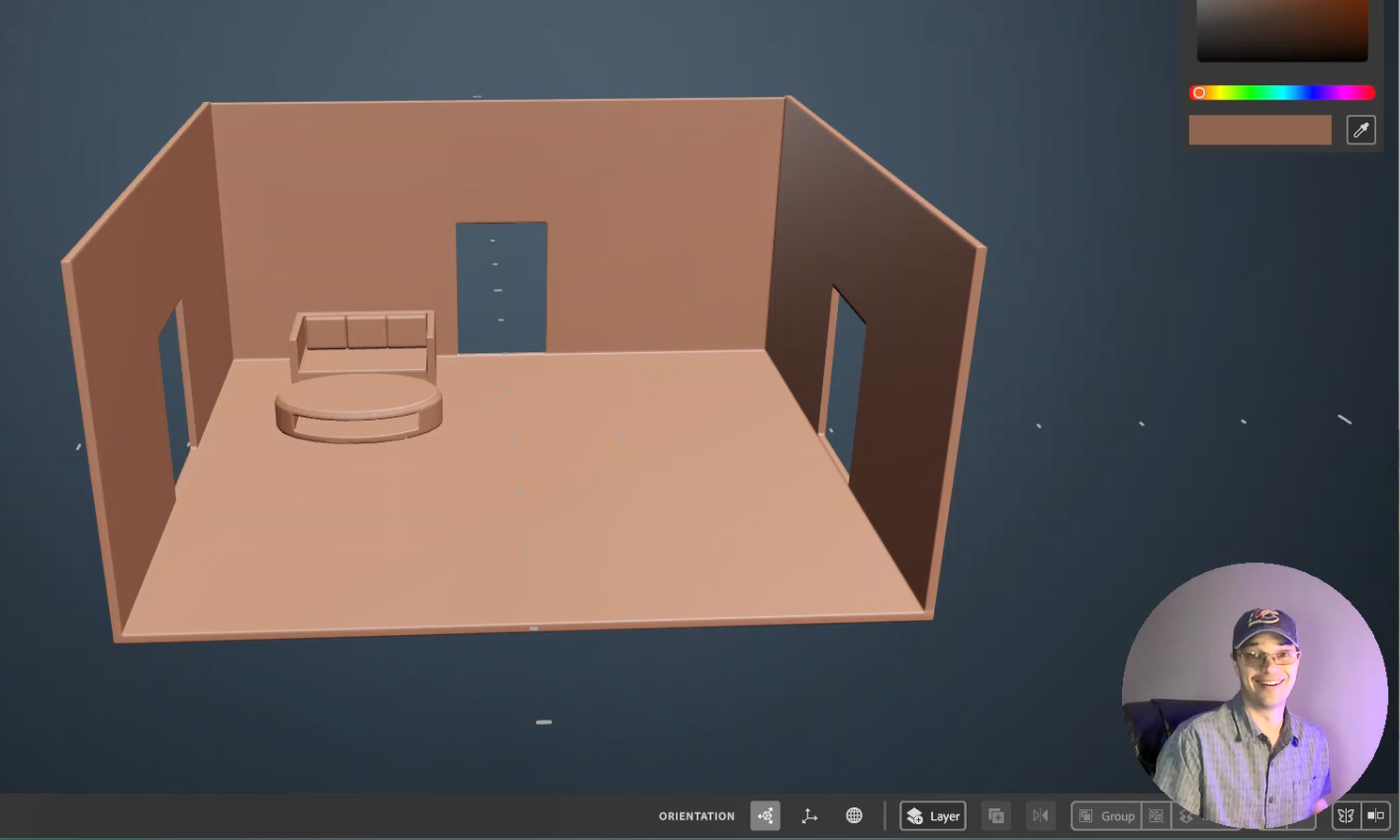Click the duplicate shape icon
Screen dimensions: 1400x840
pos(996,816)
